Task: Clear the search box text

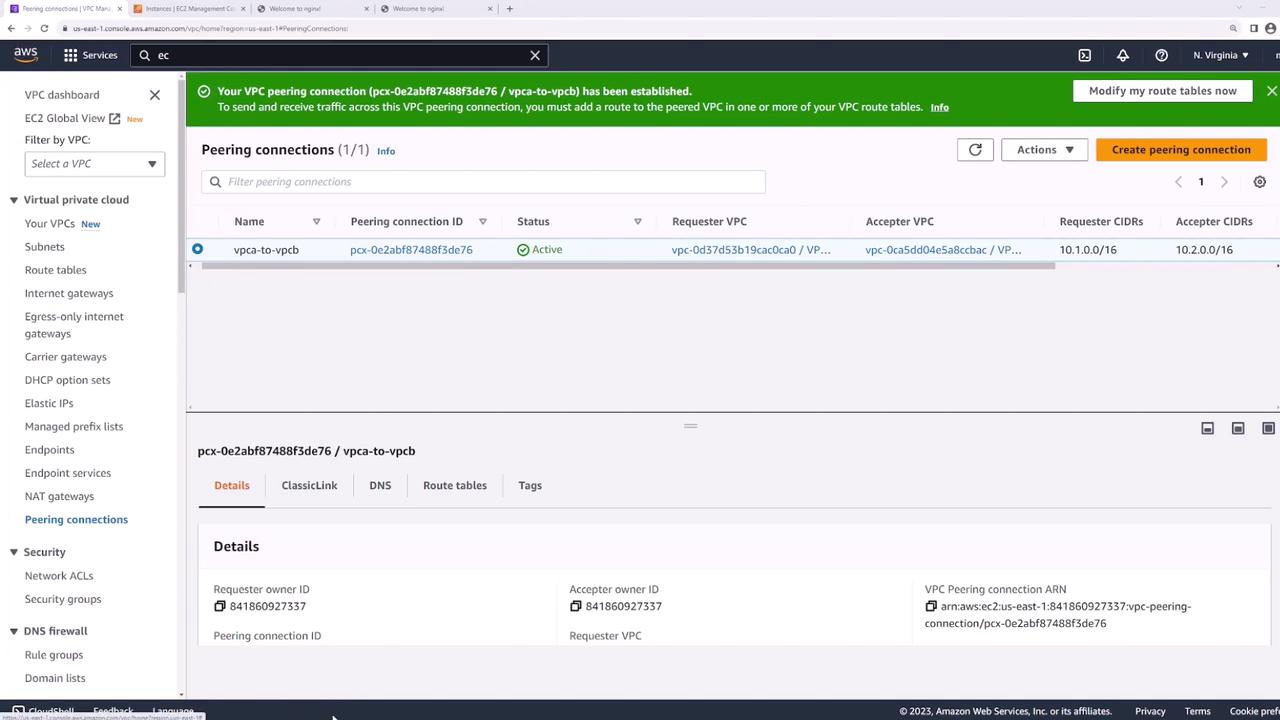Action: (535, 55)
